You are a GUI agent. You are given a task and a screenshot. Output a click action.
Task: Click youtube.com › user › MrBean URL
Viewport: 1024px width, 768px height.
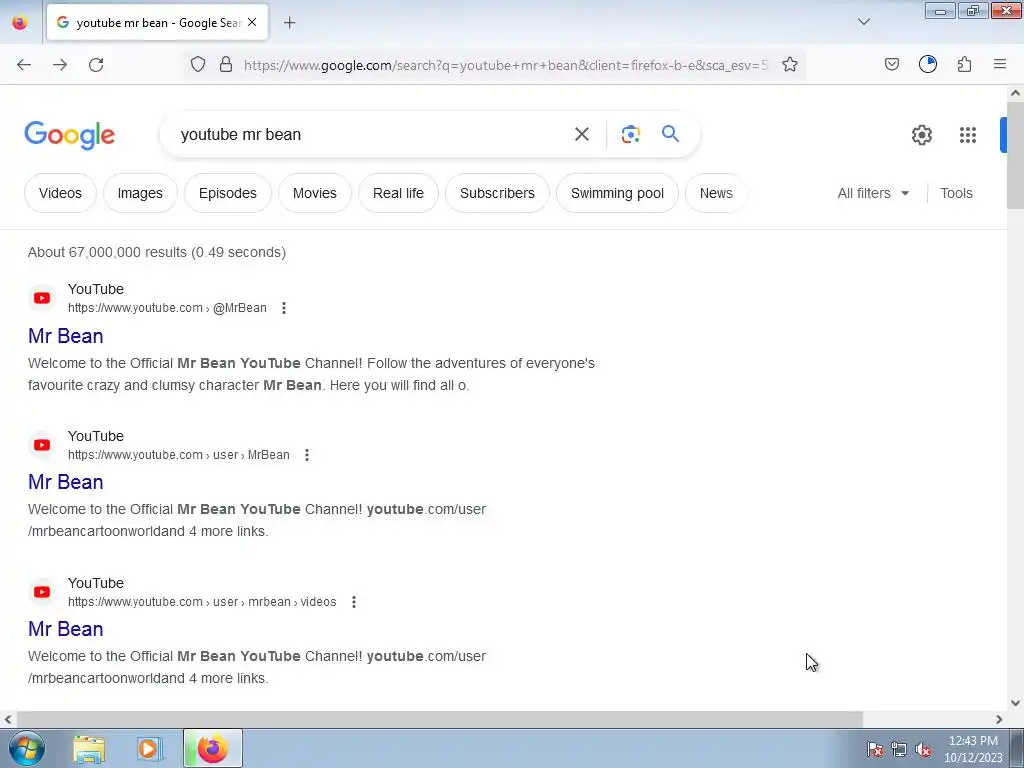(178, 455)
